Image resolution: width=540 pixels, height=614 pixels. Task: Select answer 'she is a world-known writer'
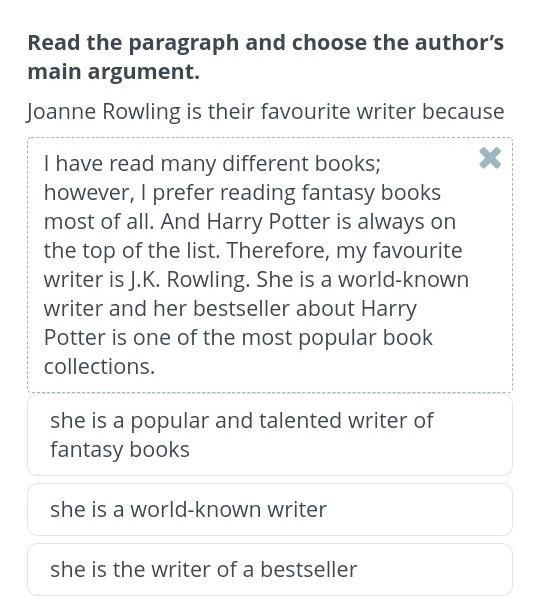[x=270, y=509]
